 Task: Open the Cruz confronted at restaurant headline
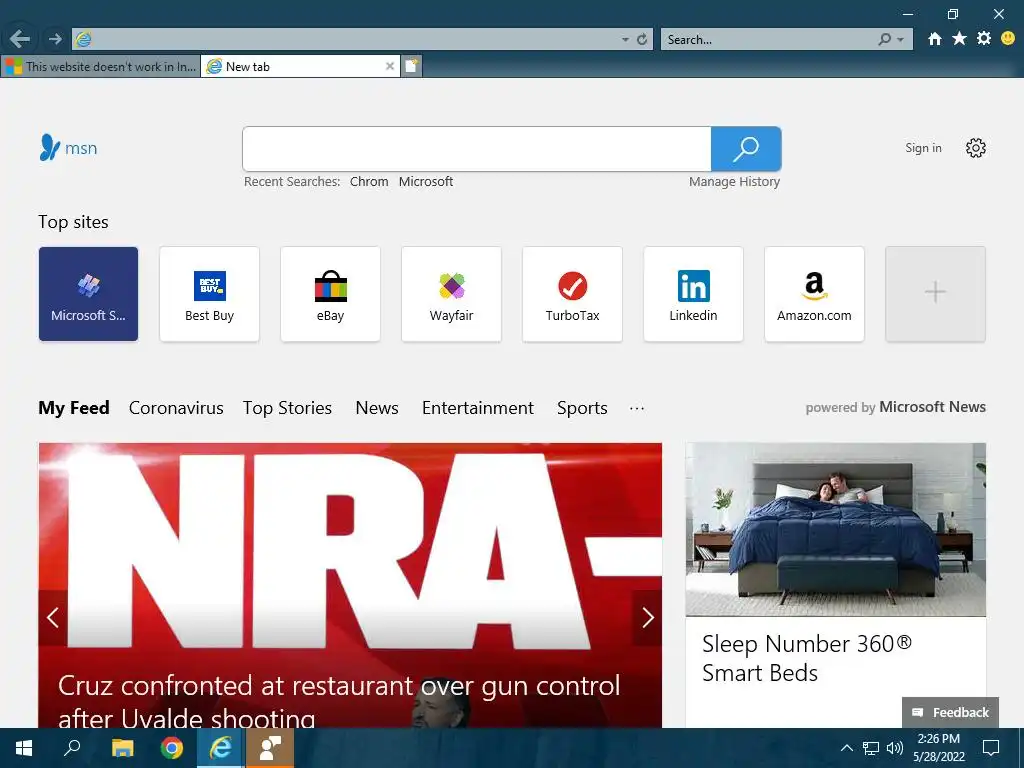coord(338,701)
